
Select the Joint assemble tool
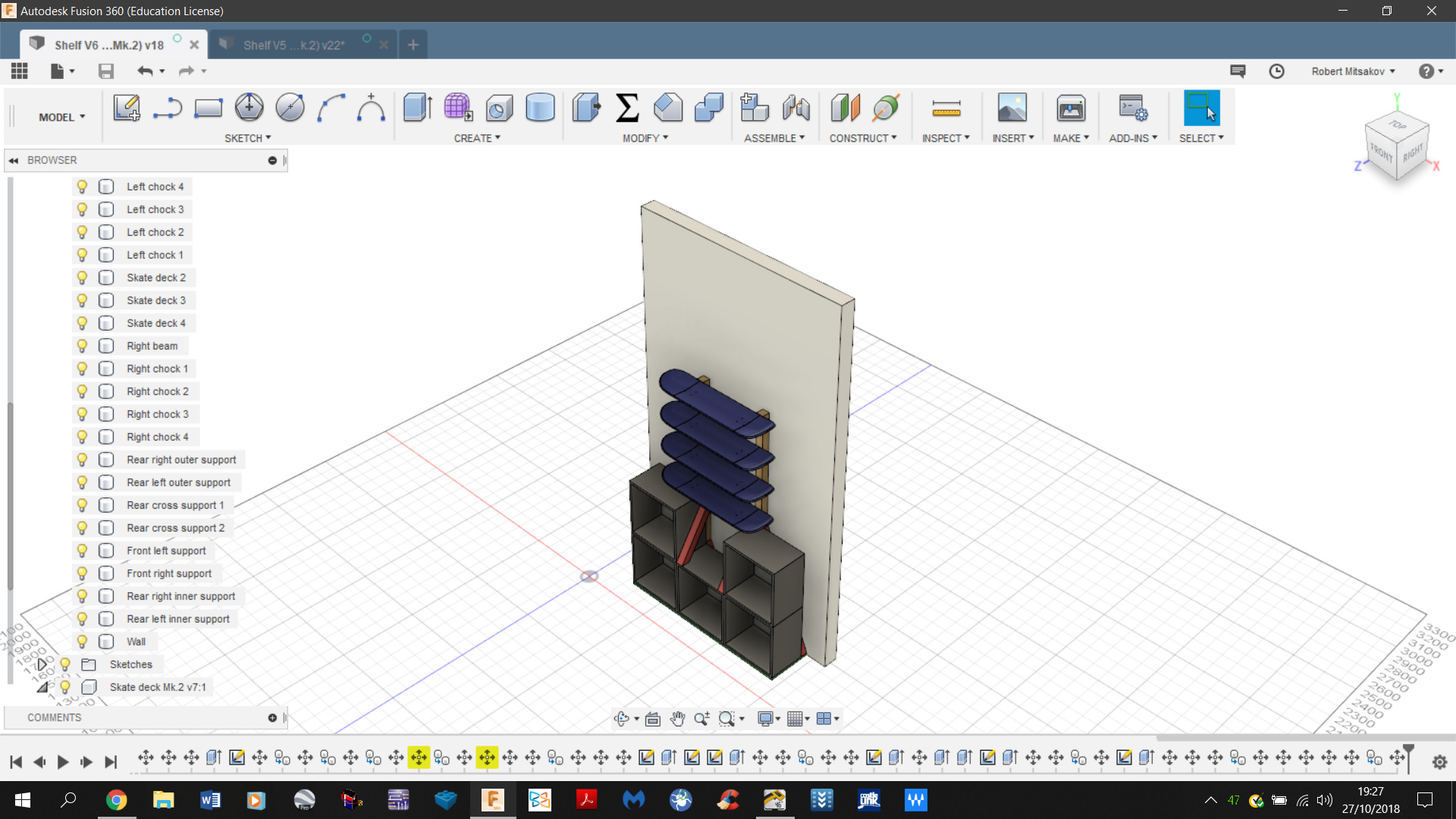click(x=795, y=108)
